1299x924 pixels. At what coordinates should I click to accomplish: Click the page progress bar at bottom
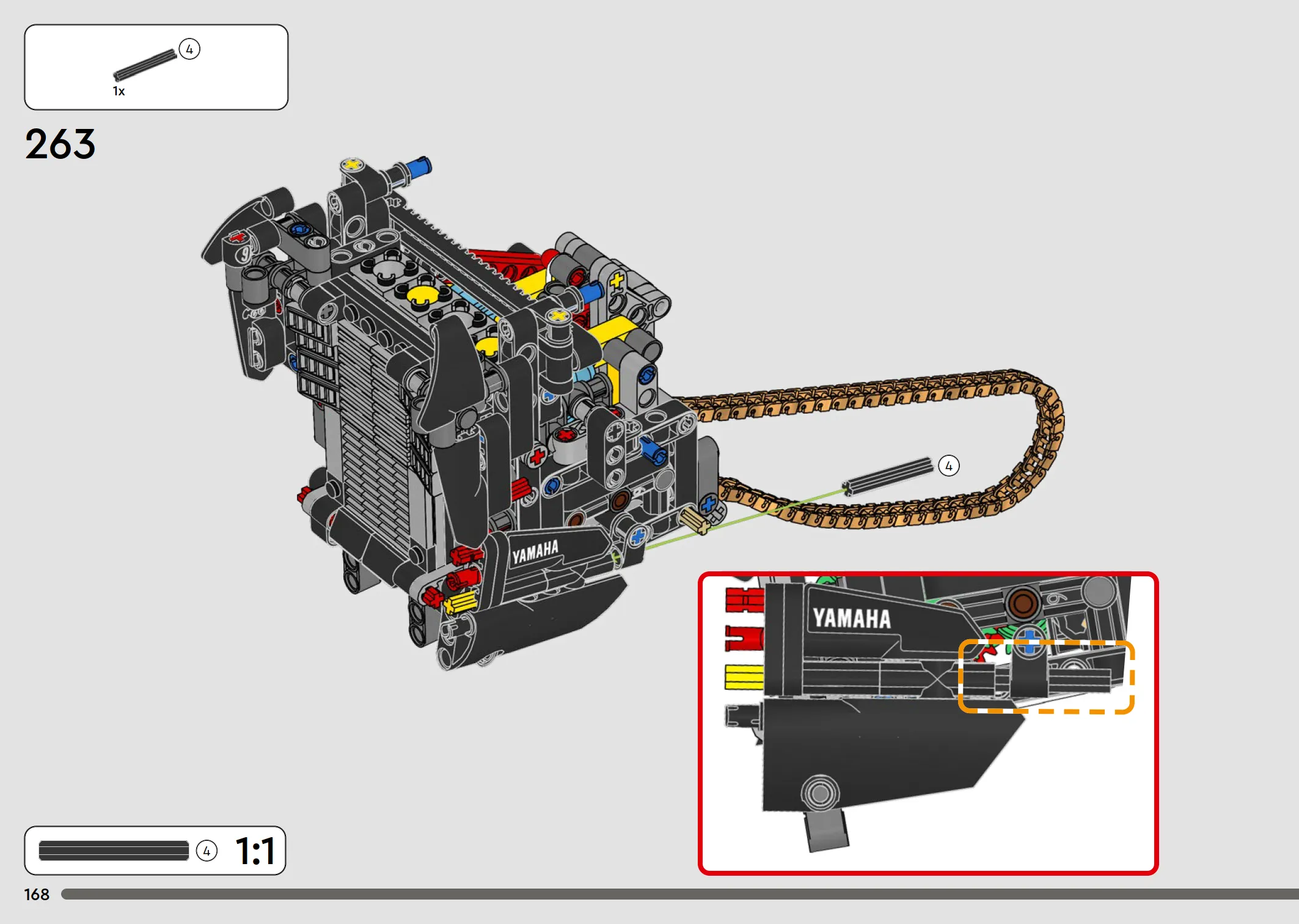point(680,894)
